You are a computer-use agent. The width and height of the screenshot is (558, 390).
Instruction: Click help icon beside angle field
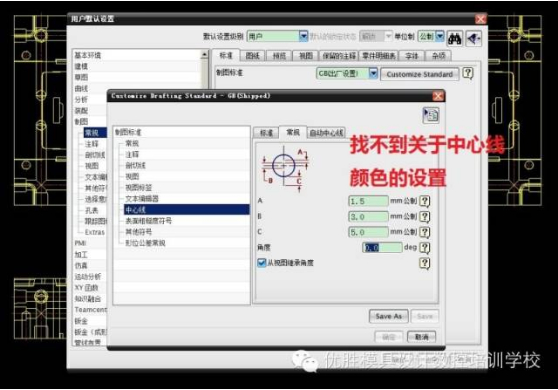pos(425,247)
